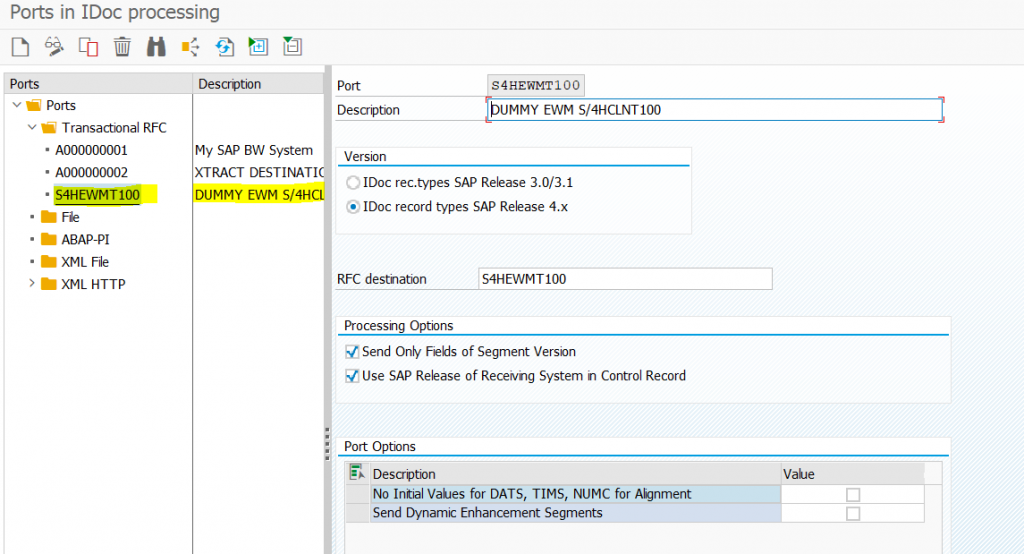
Task: Click the ABAP-PI folder icon
Action: pyautogui.click(x=49, y=239)
